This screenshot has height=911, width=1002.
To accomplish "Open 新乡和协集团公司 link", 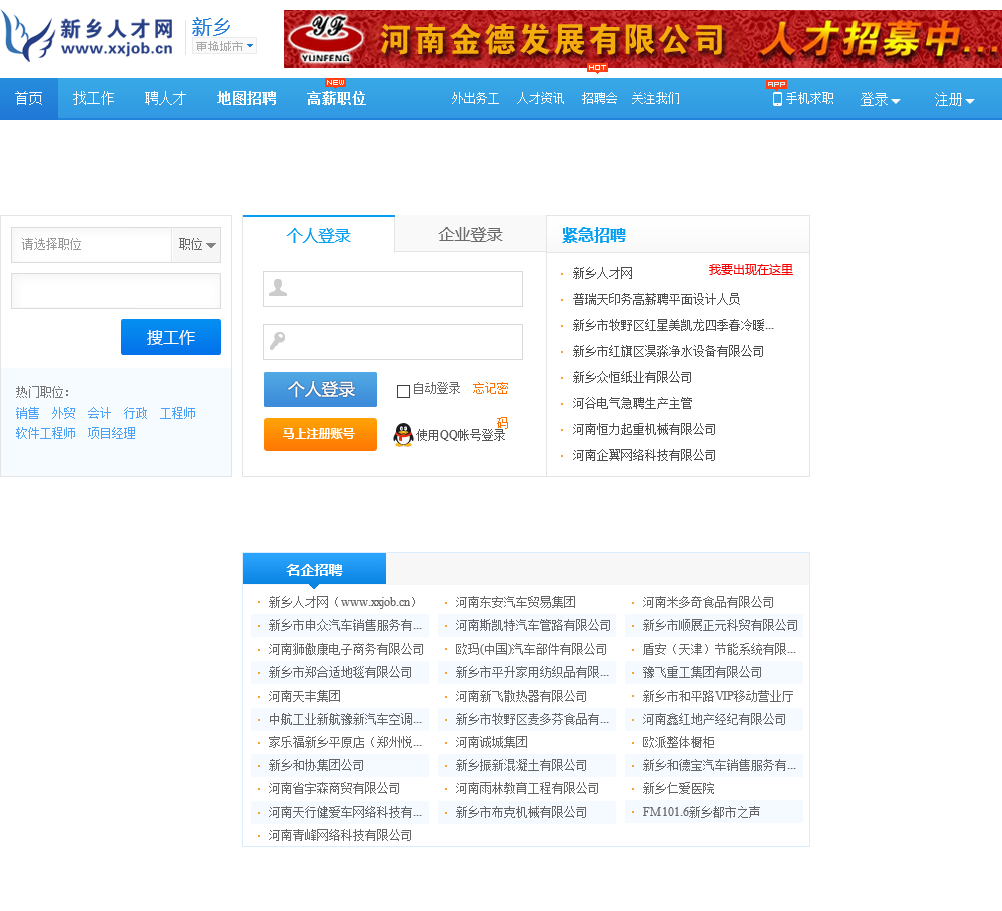I will click(316, 765).
